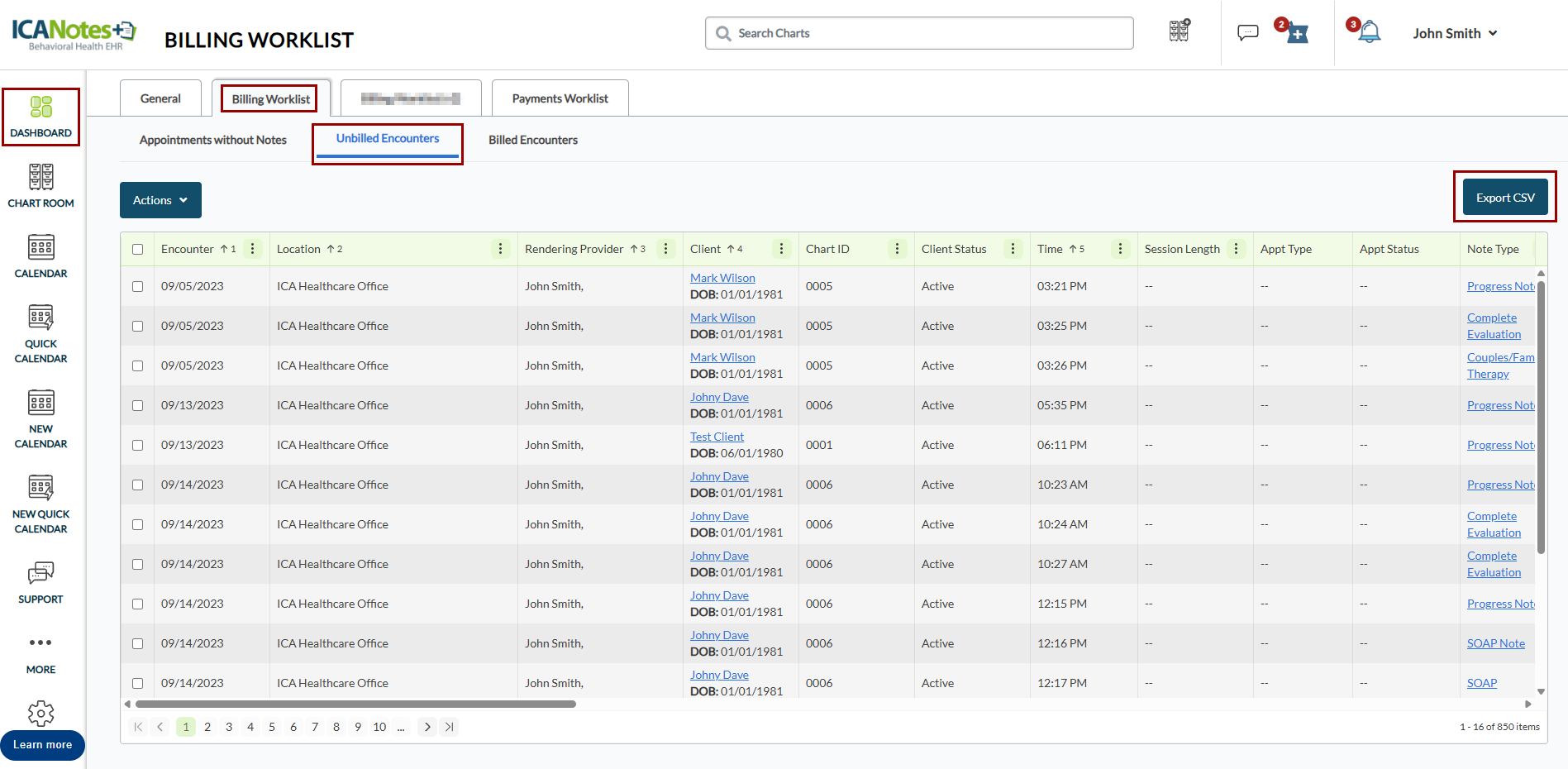The height and width of the screenshot is (769, 1568).
Task: Switch to the Payments Worklist tab
Action: tap(560, 98)
